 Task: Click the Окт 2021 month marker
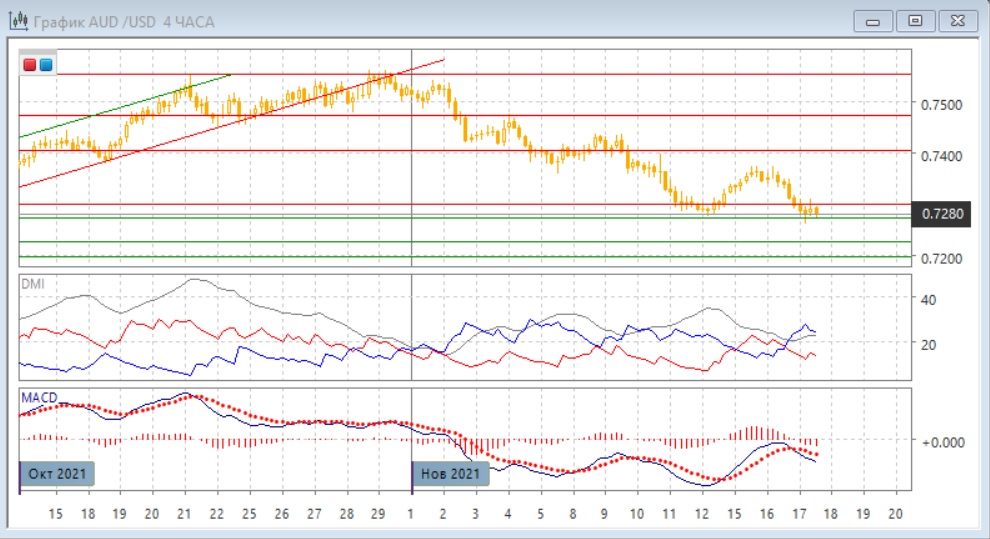(x=57, y=473)
